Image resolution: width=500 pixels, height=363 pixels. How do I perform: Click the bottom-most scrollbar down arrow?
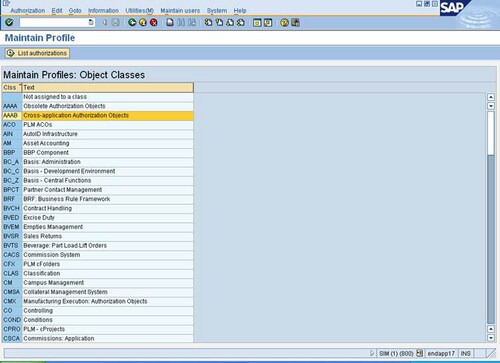tap(491, 338)
